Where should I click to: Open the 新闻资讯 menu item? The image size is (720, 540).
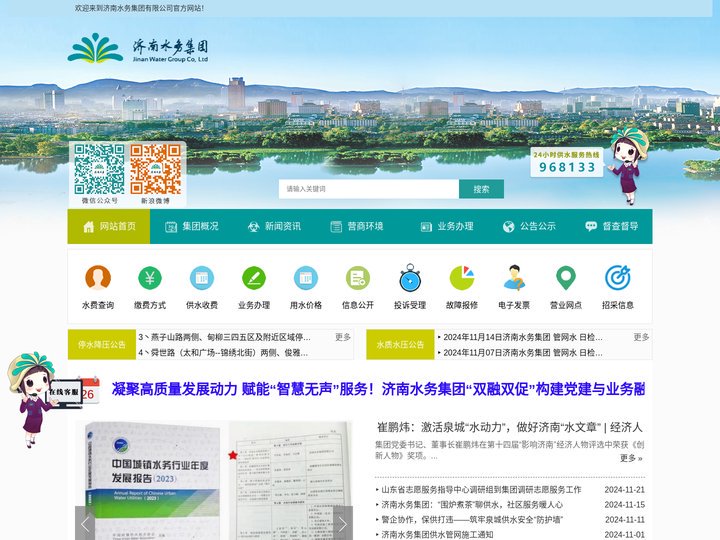[274, 226]
